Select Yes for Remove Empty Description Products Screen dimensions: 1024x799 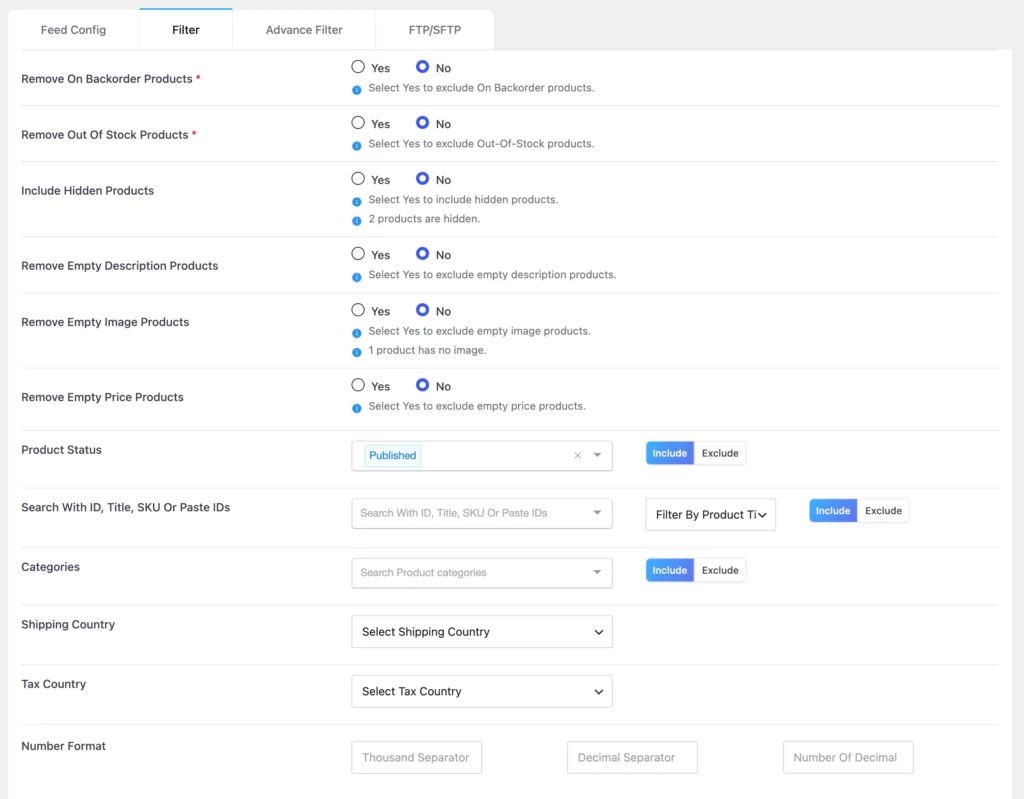358,253
